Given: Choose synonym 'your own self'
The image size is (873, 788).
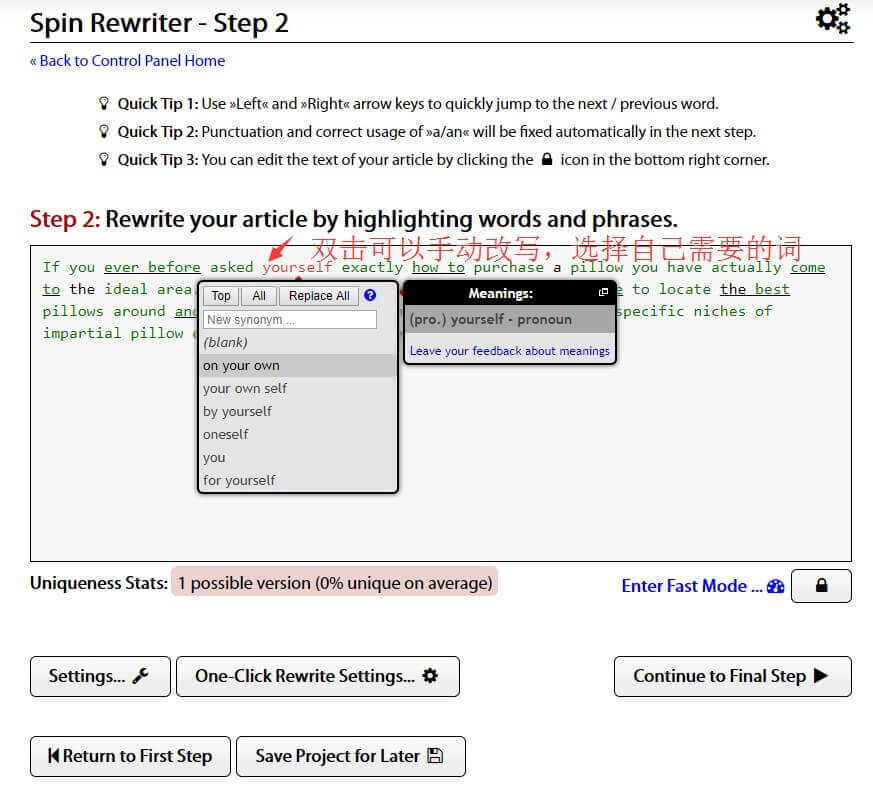Looking at the screenshot, I should (298, 389).
